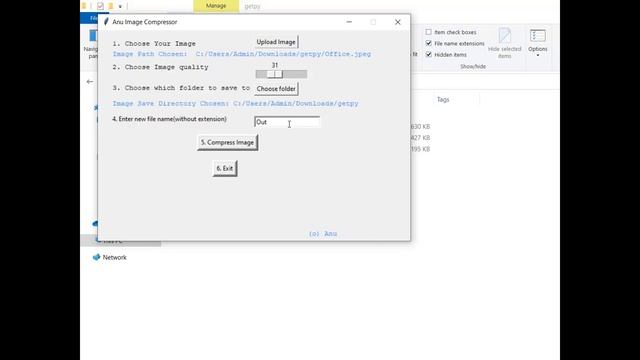Close the Anu Image Compressor window
This screenshot has height=360, width=640.
tap(398, 22)
